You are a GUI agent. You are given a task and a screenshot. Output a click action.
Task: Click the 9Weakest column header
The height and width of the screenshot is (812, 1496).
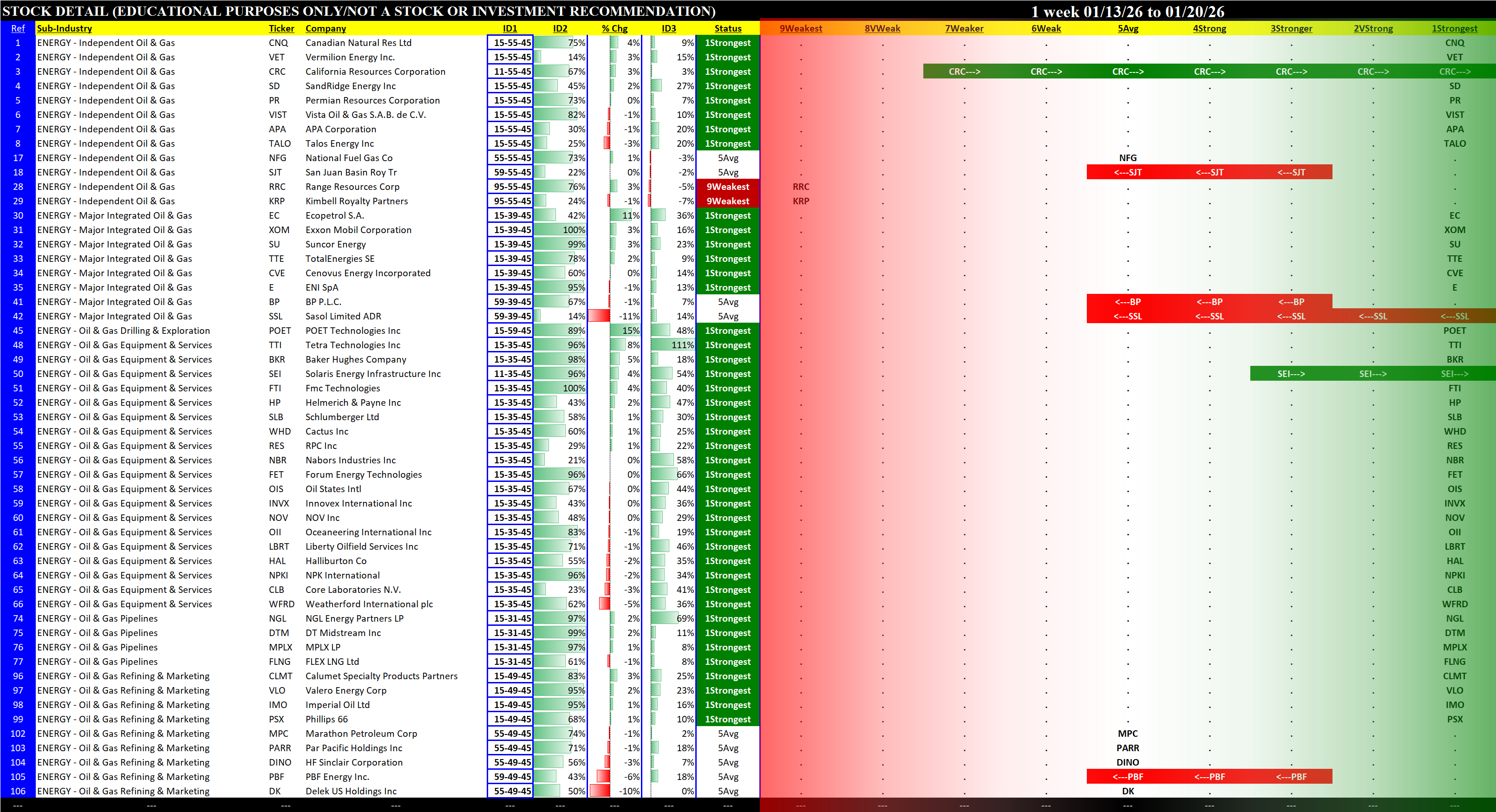[800, 28]
